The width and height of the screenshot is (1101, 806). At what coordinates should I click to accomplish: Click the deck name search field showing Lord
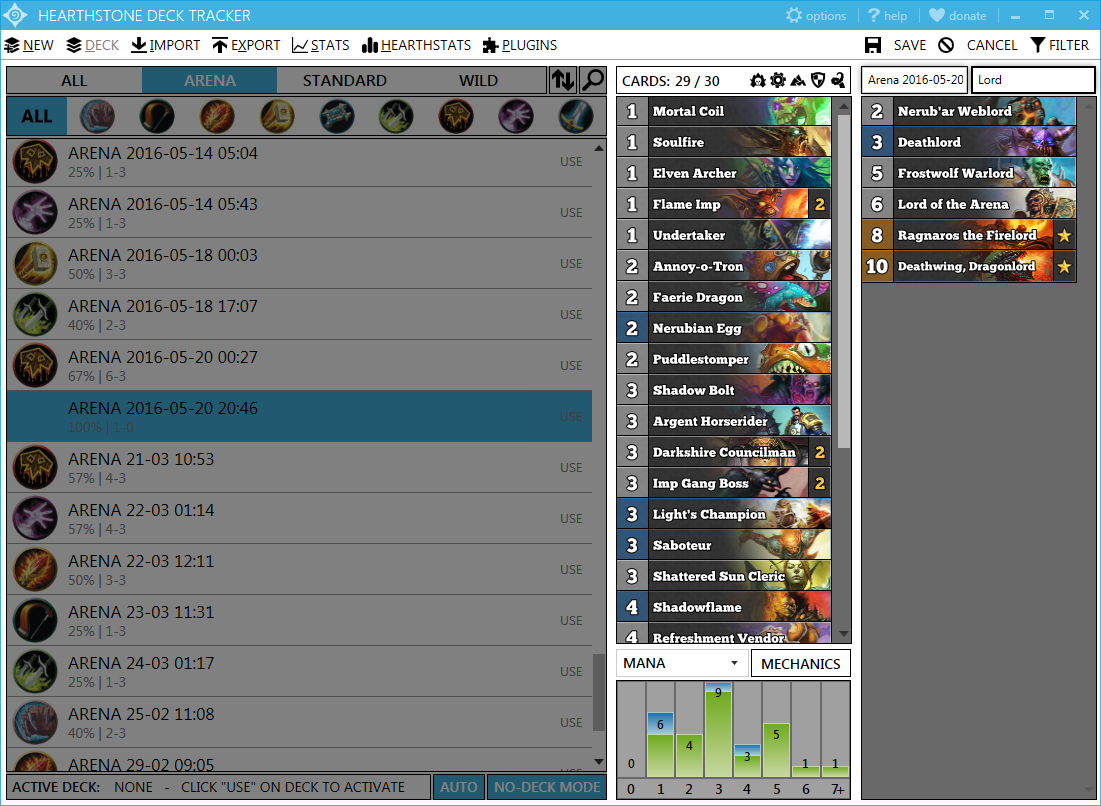(1033, 79)
